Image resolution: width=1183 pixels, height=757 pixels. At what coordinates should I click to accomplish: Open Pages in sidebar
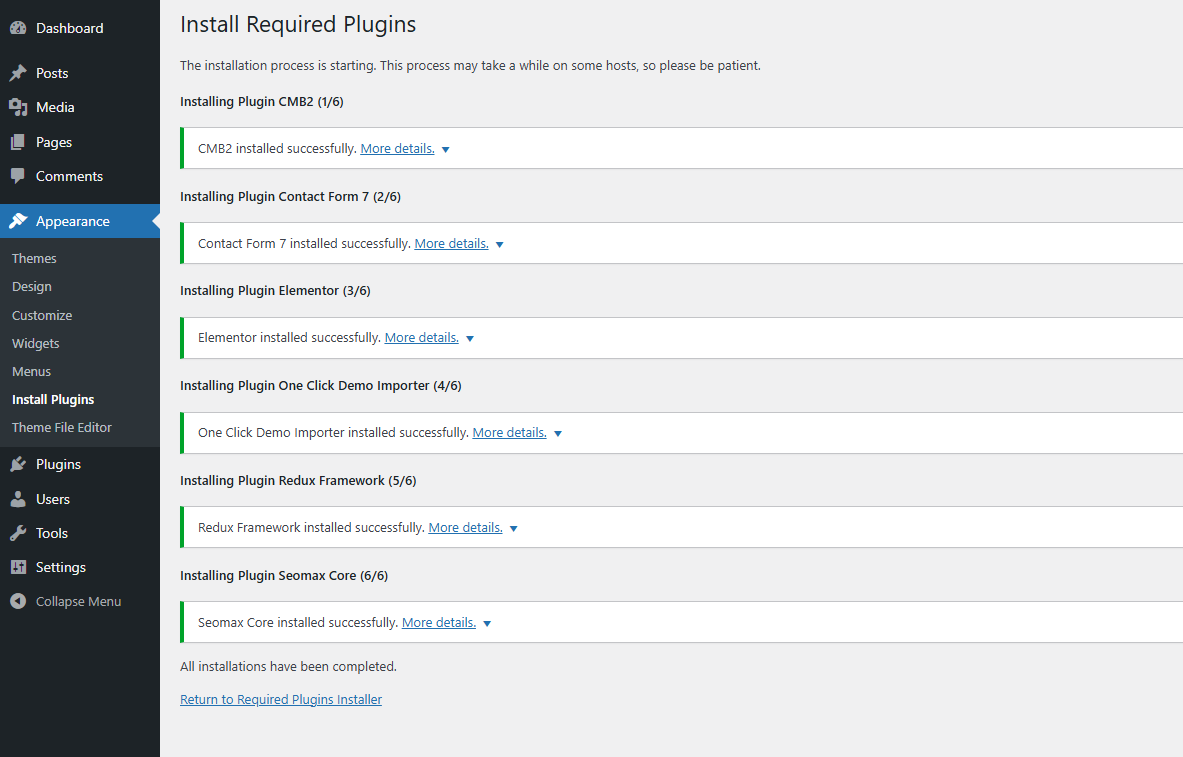coord(54,142)
